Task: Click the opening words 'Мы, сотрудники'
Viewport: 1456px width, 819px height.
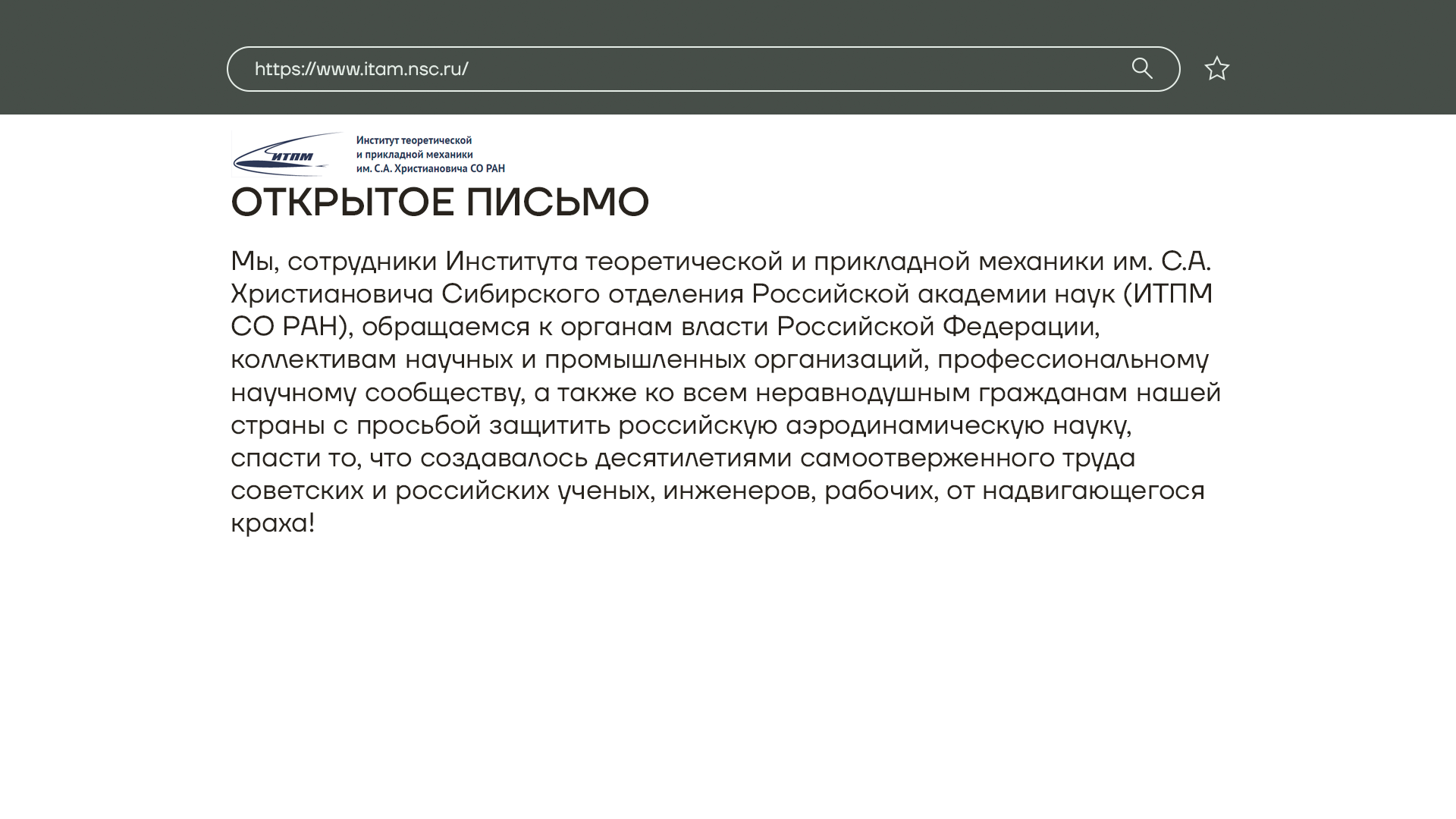Action: [334, 261]
